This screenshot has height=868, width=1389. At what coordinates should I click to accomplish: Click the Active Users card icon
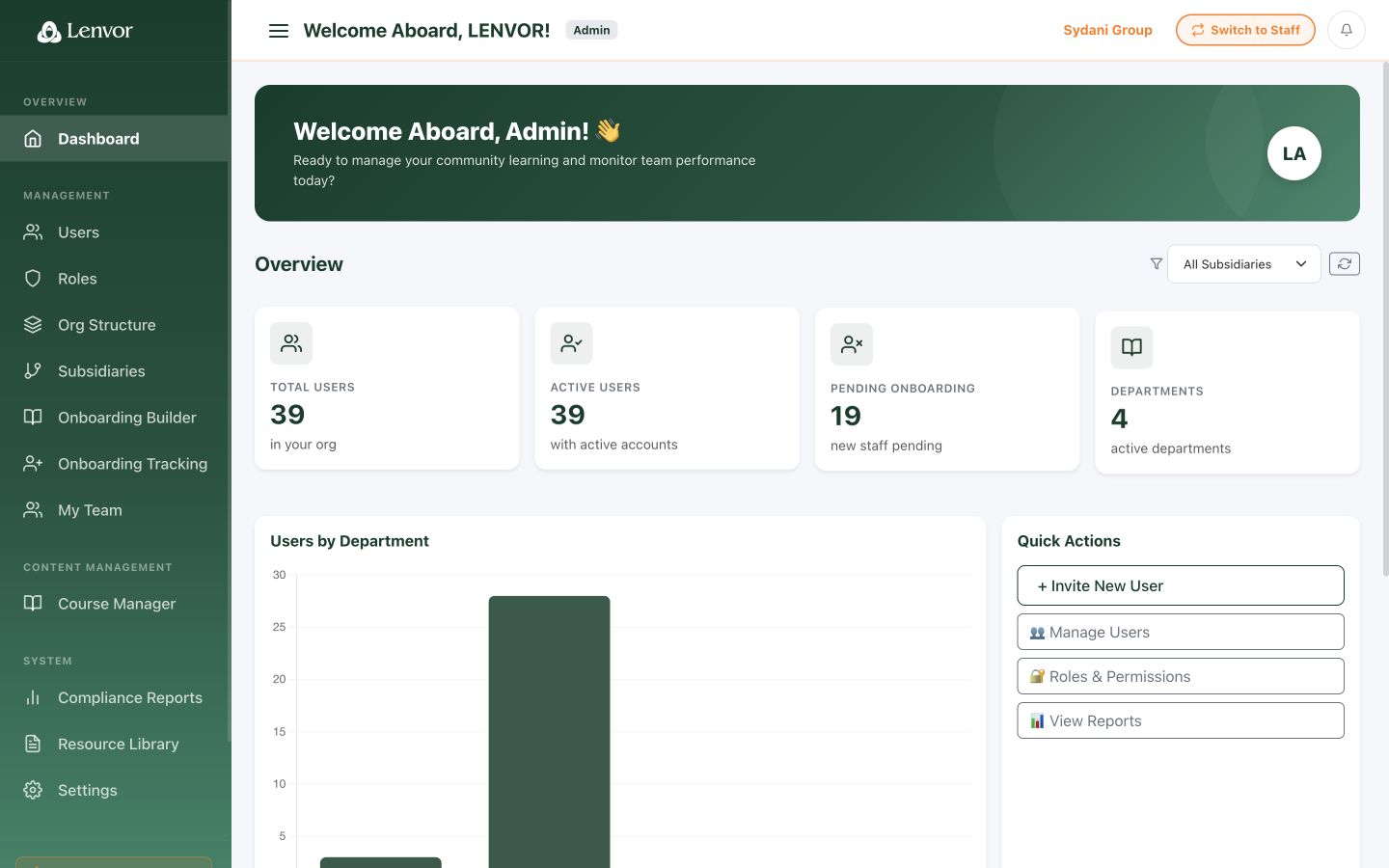(x=571, y=343)
